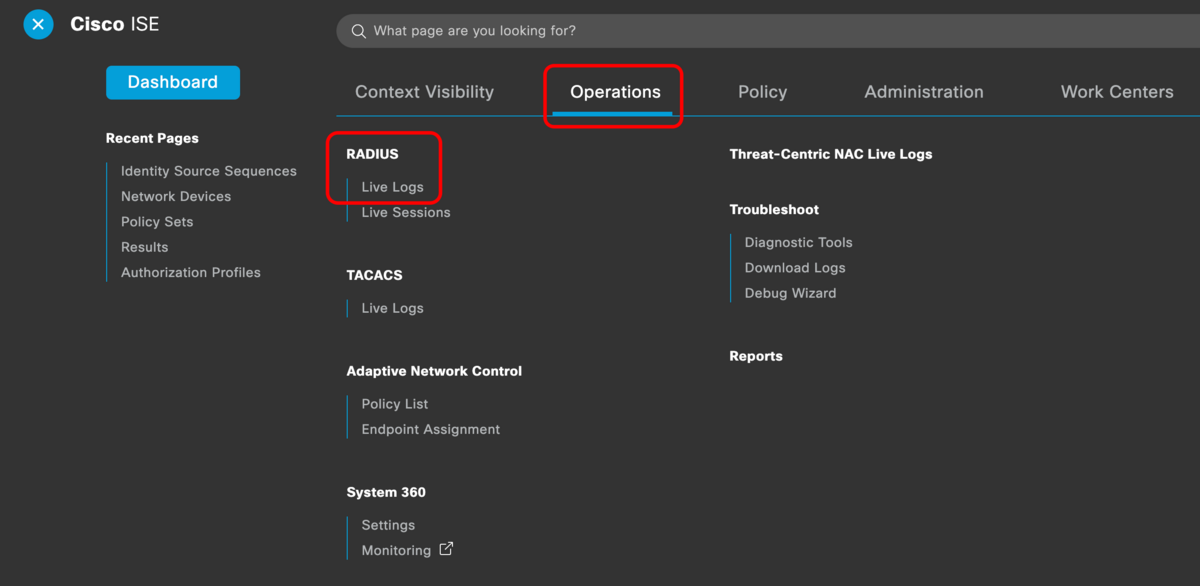
Task: Focus the page search field
Action: (x=768, y=31)
